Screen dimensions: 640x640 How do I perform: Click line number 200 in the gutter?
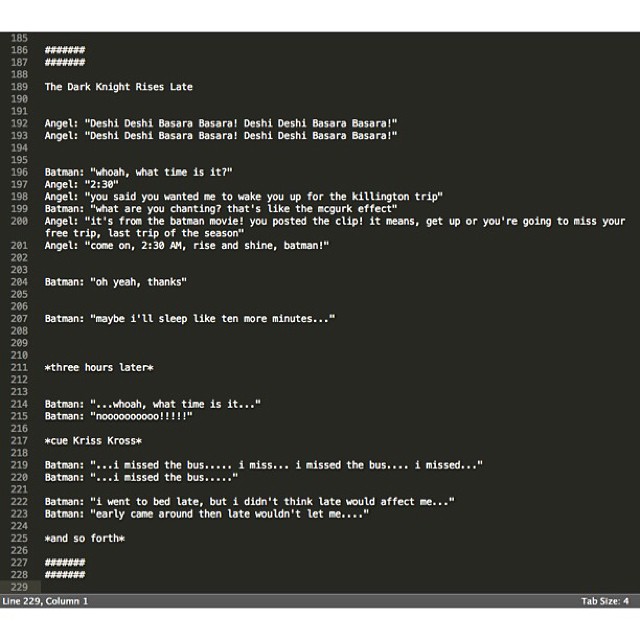pyautogui.click(x=19, y=221)
